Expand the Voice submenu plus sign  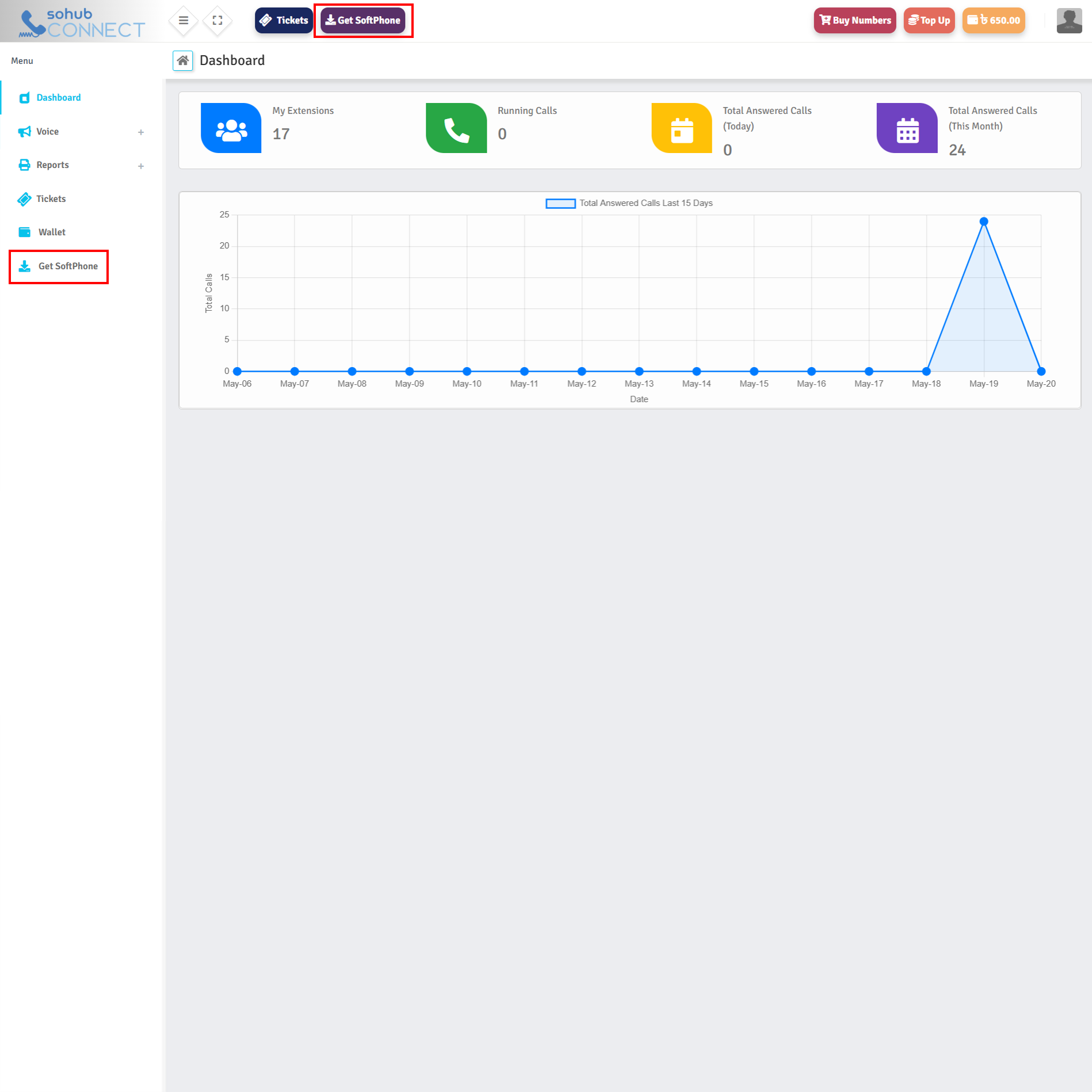click(141, 132)
